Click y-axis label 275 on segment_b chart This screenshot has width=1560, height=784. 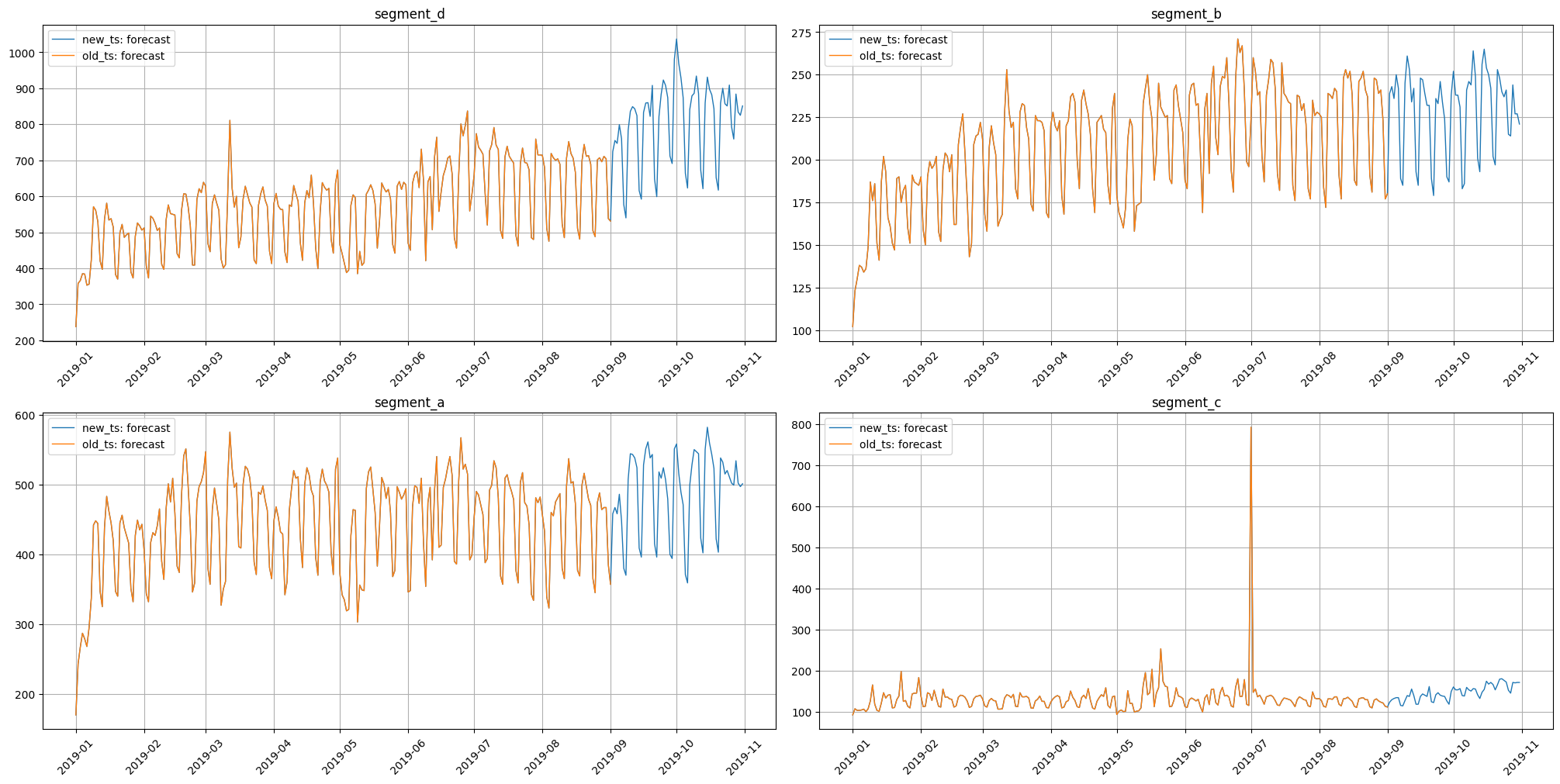pyautogui.click(x=804, y=33)
